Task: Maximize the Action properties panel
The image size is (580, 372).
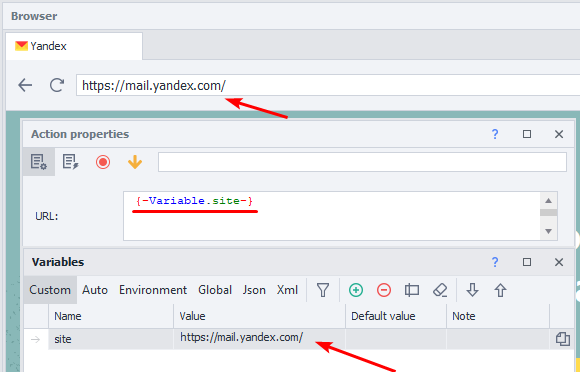Action: pyautogui.click(x=527, y=134)
